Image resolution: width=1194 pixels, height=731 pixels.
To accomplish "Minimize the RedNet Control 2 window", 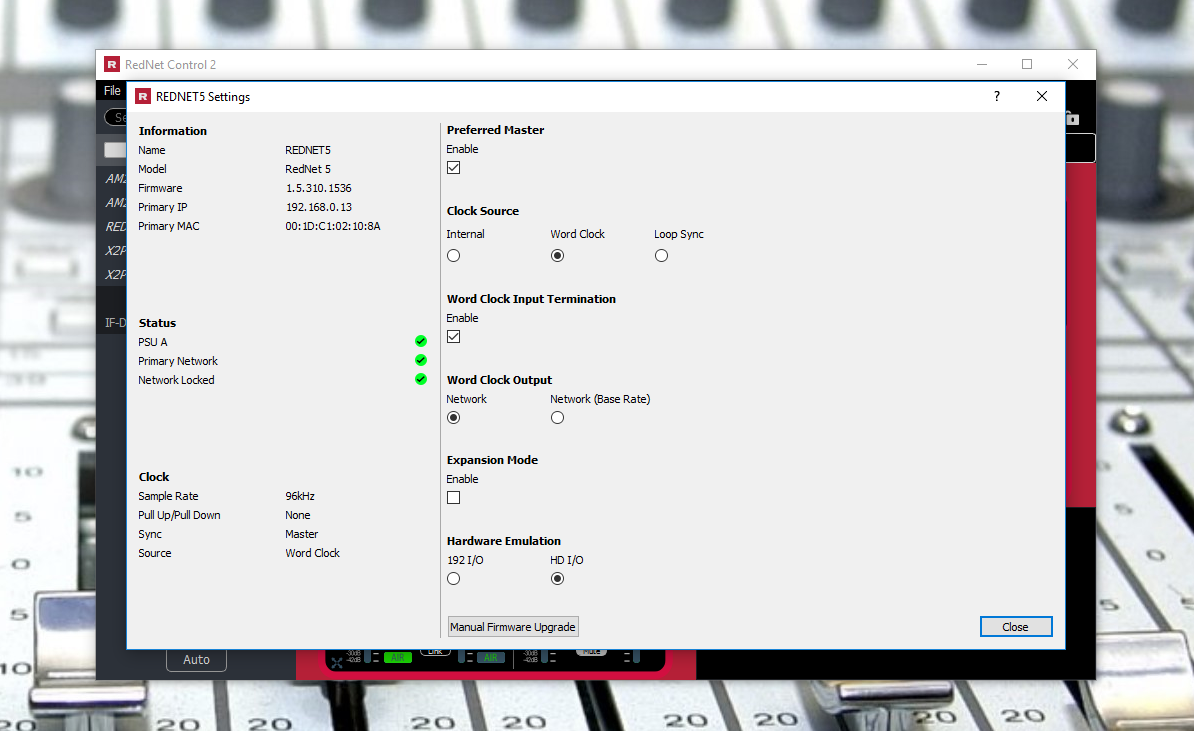I will click(982, 65).
